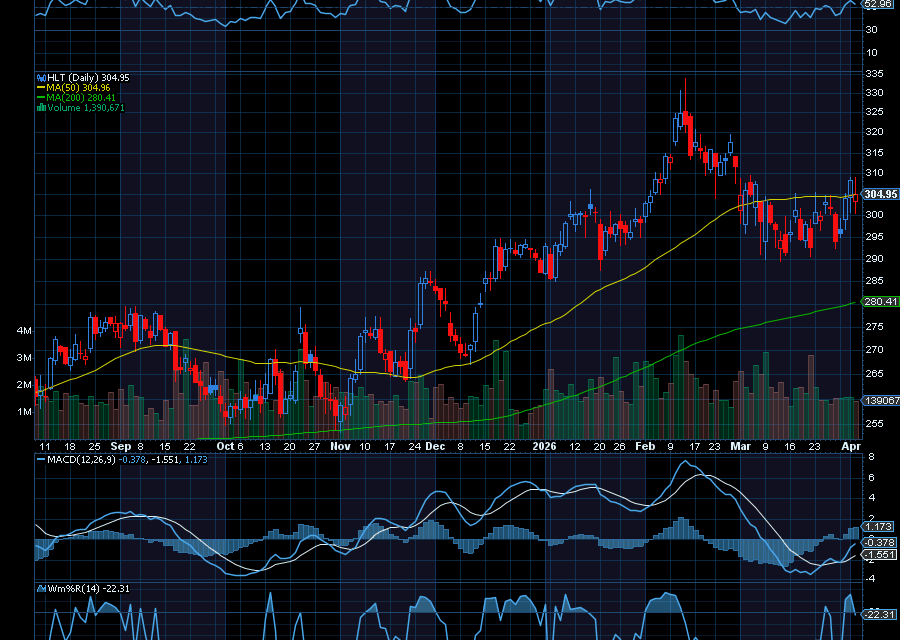The image size is (900, 640).
Task: Click the MA(200) 280.41 legend text
Action: 80,97
